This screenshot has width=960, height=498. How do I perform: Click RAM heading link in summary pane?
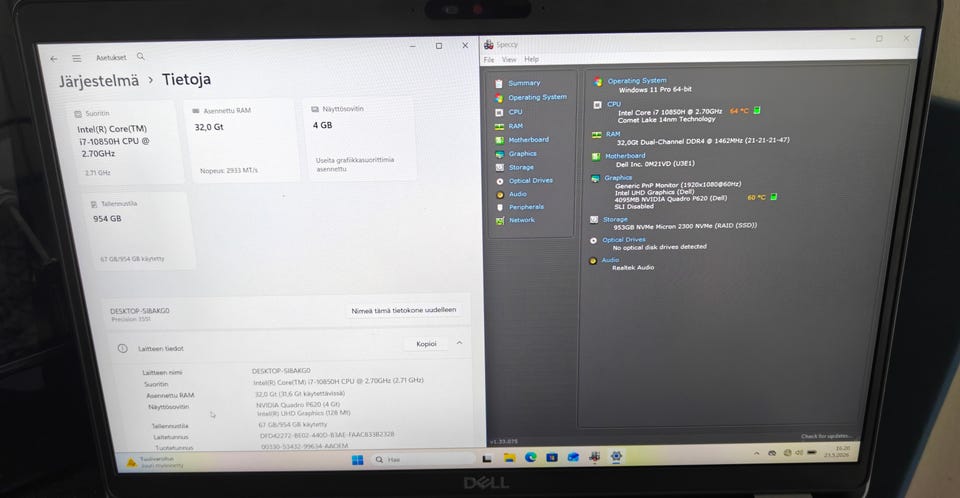[x=613, y=134]
